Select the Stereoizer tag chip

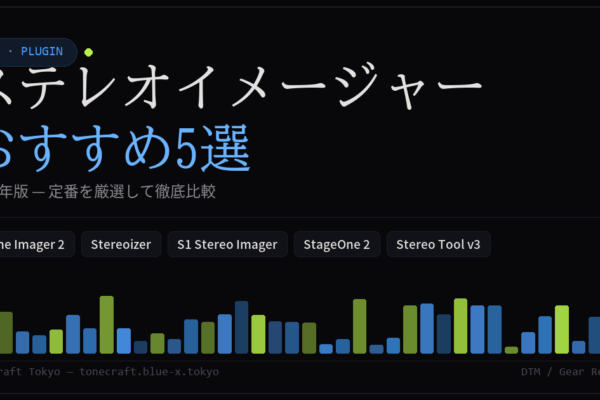click(121, 244)
